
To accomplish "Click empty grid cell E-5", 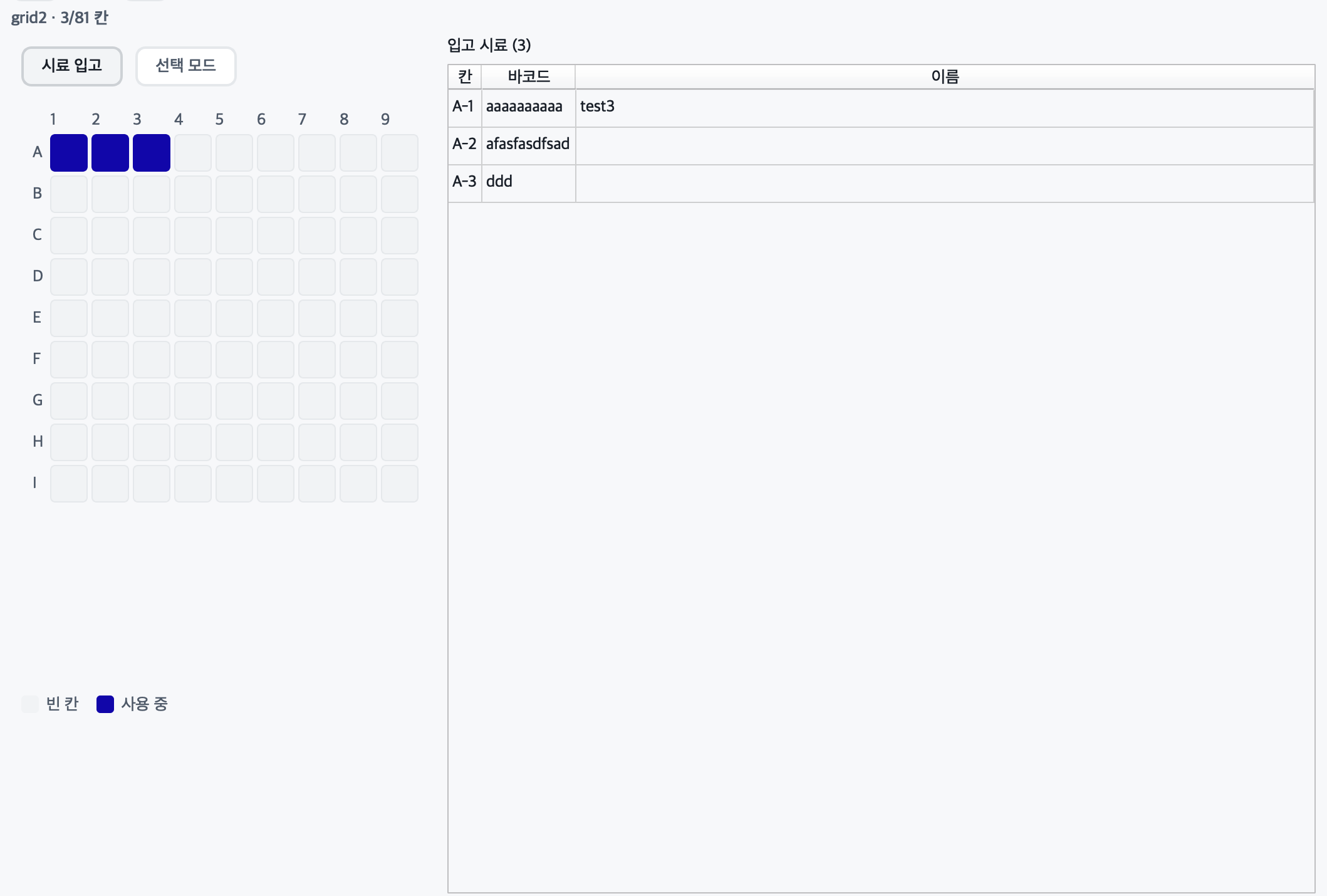I will [x=234, y=318].
